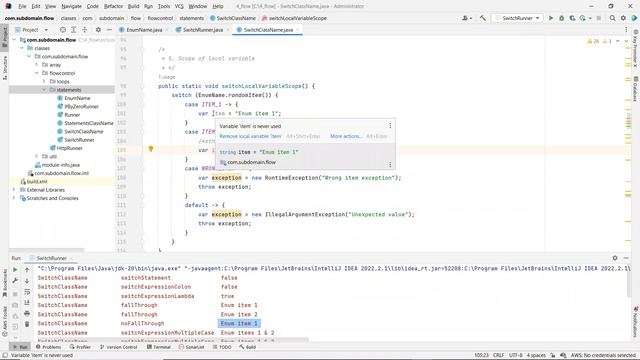
Task: Open tooltip's three-dot options menu
Action: tap(390, 126)
